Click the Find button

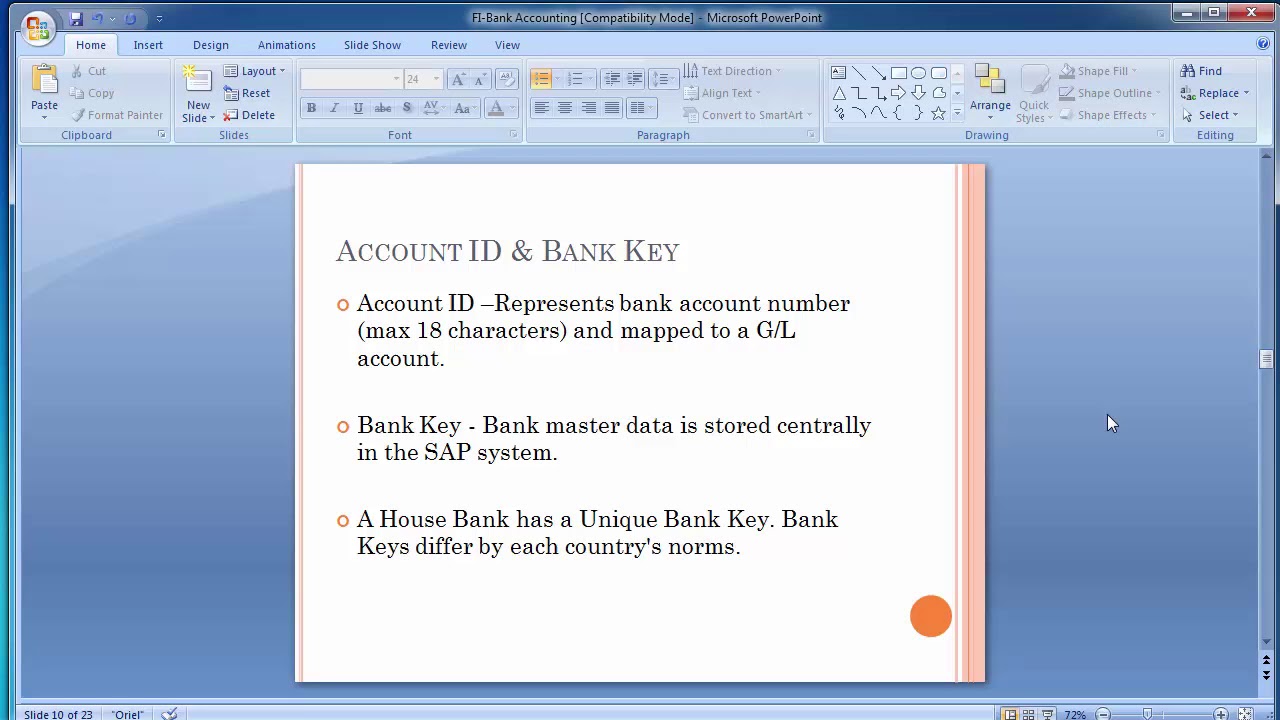click(1201, 71)
